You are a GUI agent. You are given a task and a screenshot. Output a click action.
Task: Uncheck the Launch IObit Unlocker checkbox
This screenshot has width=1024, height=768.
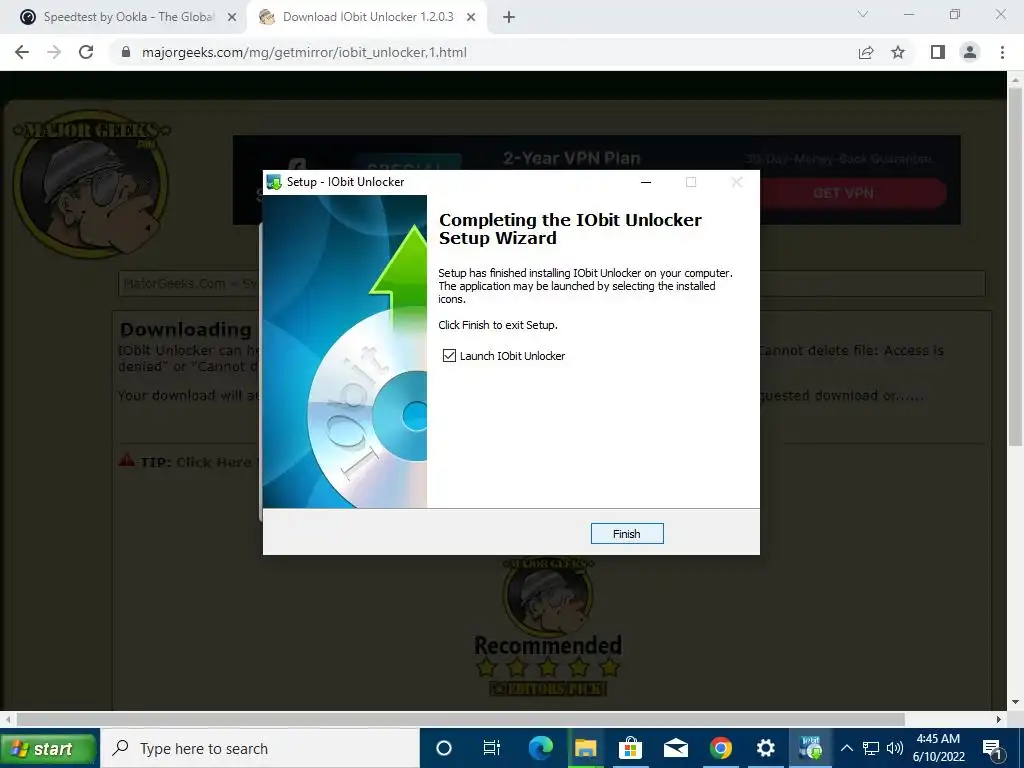pyautogui.click(x=449, y=355)
